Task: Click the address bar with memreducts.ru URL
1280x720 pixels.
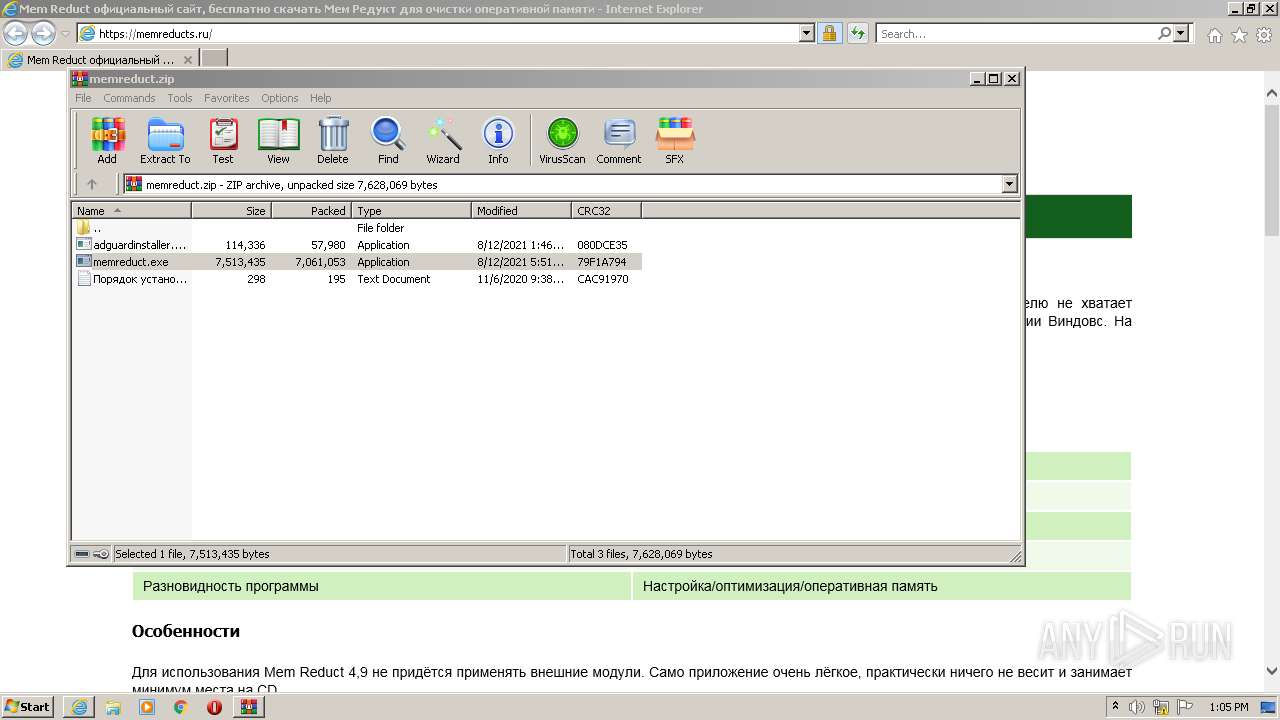Action: 440,33
